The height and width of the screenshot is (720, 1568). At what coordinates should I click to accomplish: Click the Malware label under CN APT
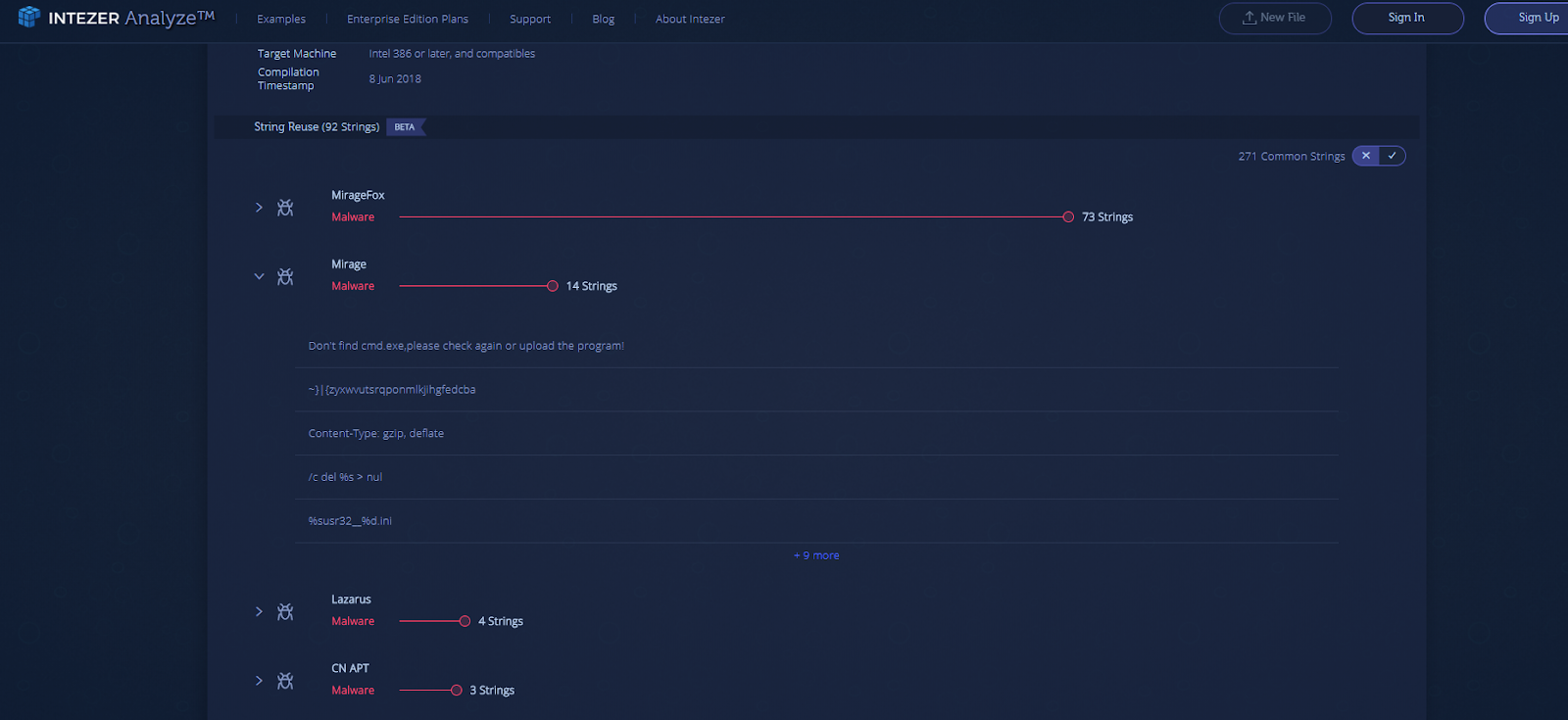coord(353,691)
